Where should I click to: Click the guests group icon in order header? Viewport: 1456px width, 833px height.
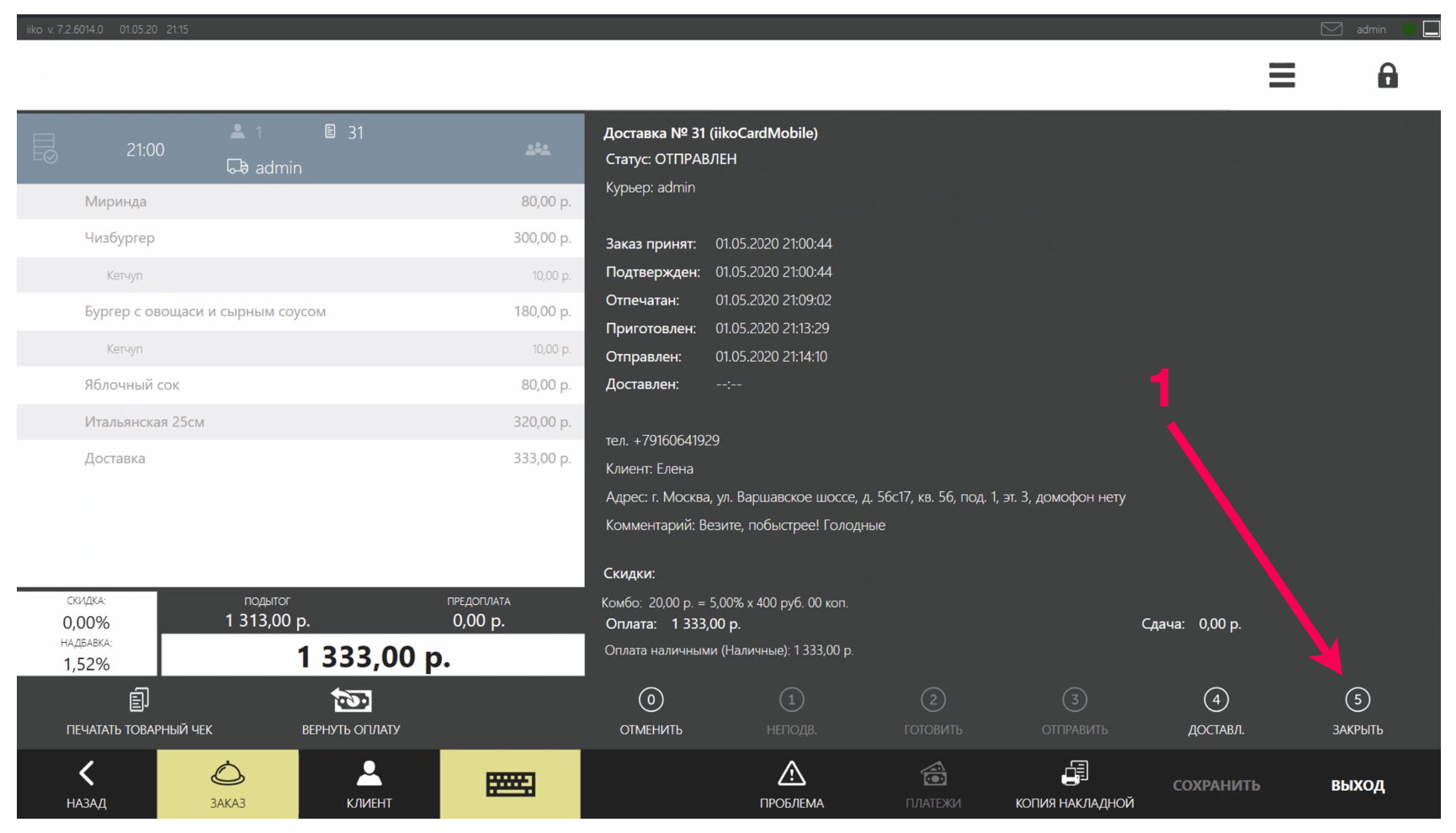click(537, 150)
